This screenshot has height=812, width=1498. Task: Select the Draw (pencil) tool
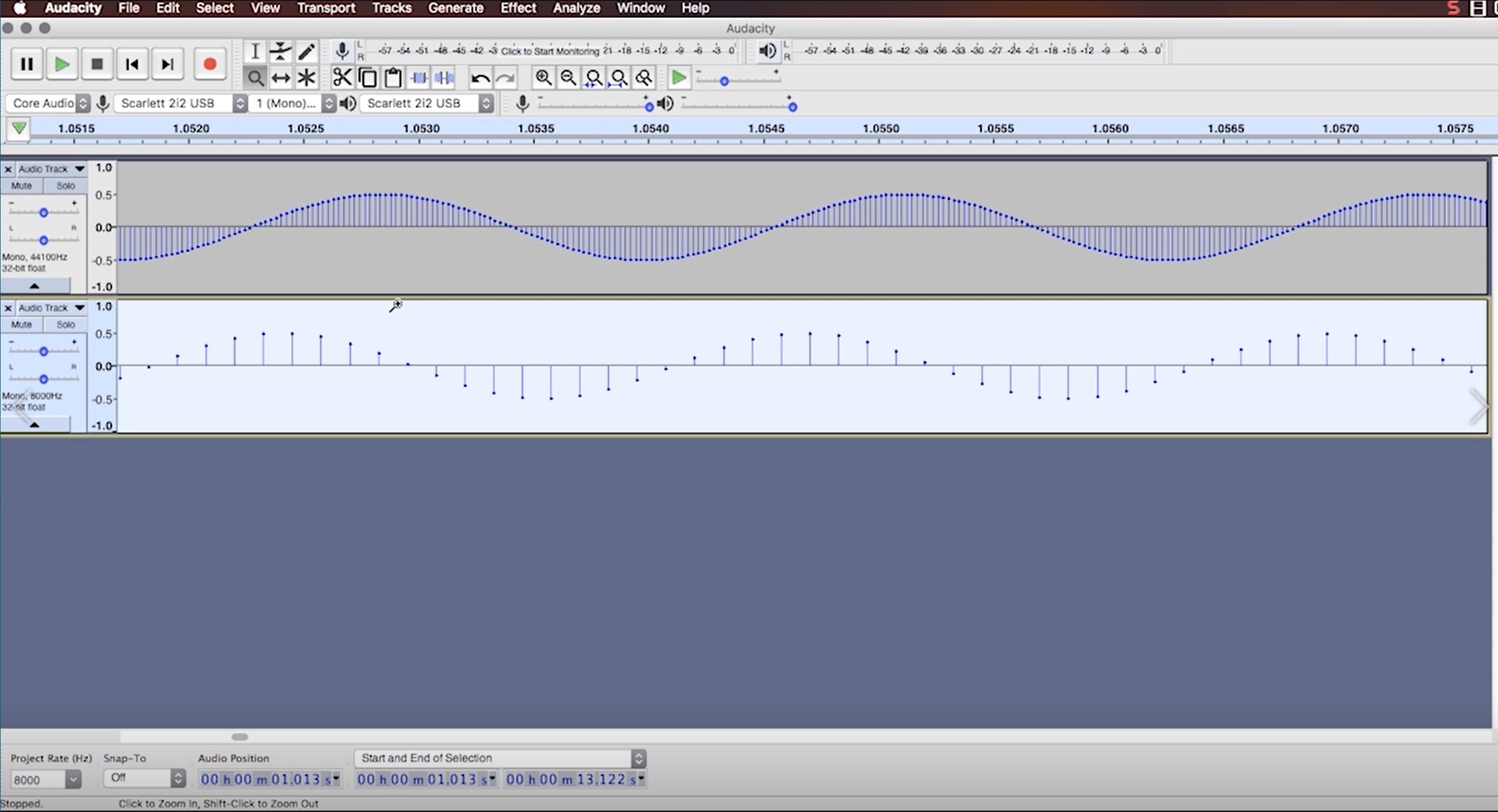tap(306, 52)
